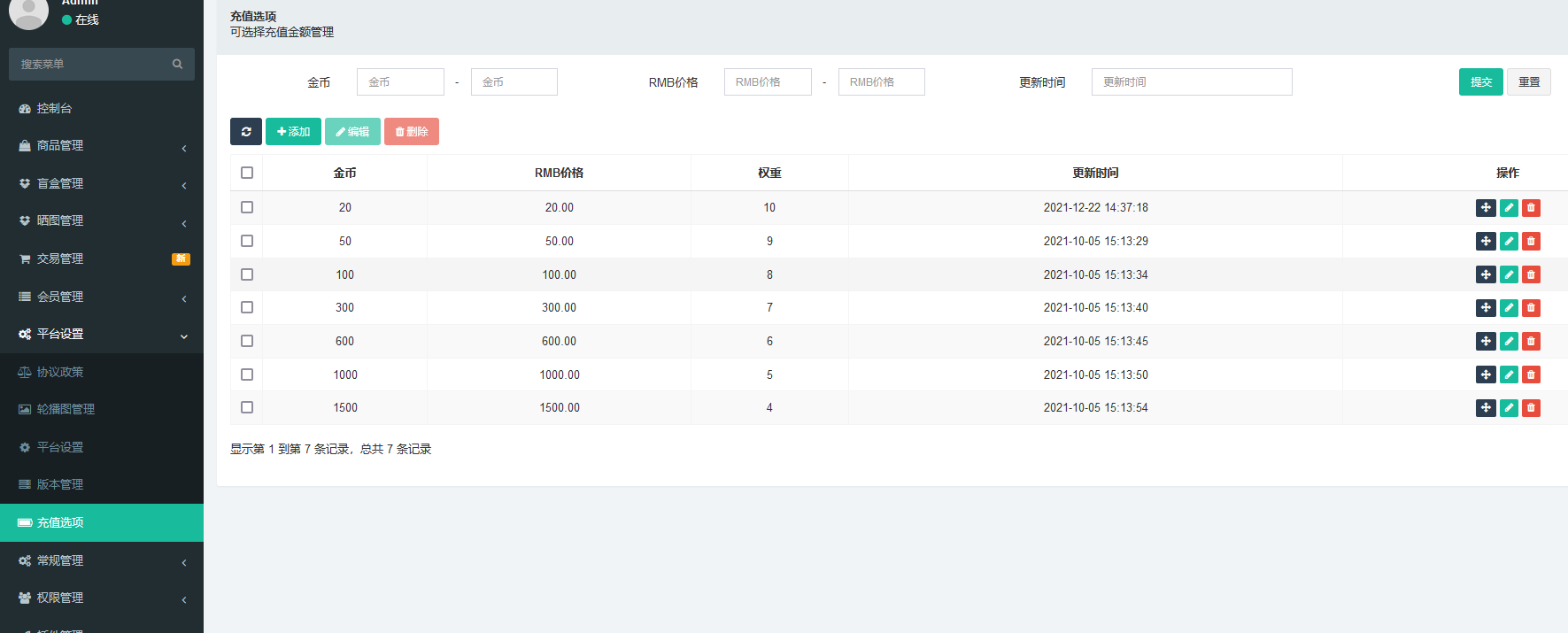Delete the 20 coin row via trash icon
Screen dimensions: 1568x633
(1531, 208)
